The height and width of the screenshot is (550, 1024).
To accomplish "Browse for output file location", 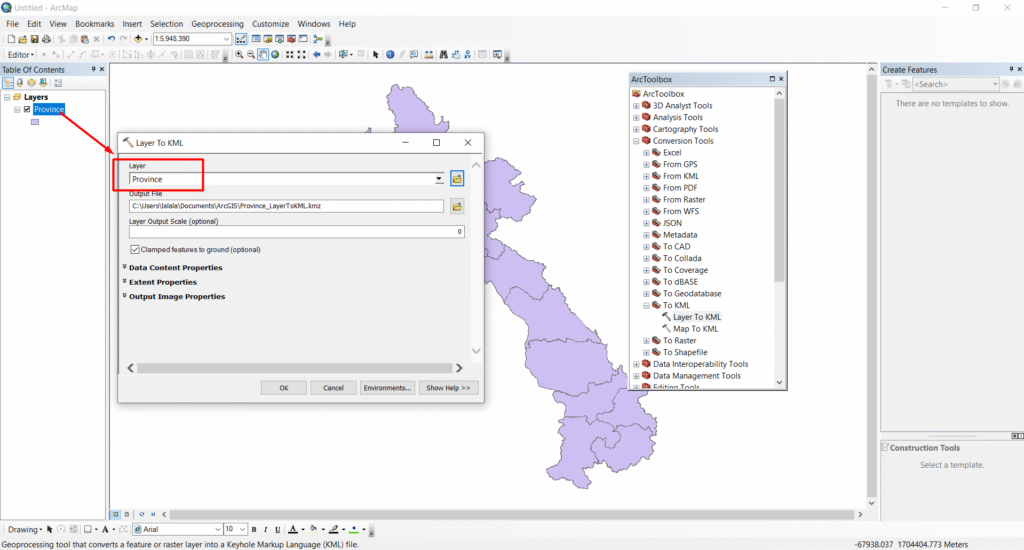I will 457,206.
